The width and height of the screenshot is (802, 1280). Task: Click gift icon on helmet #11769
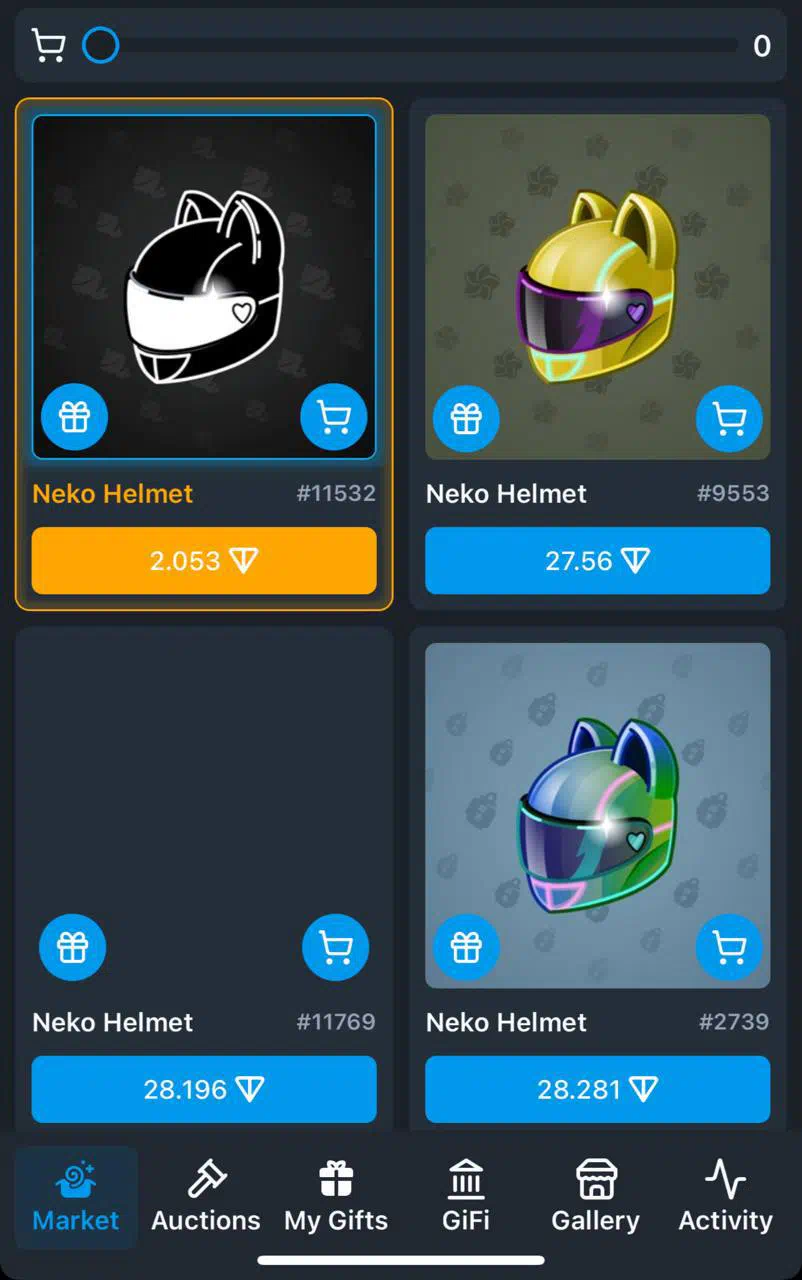click(x=72, y=946)
